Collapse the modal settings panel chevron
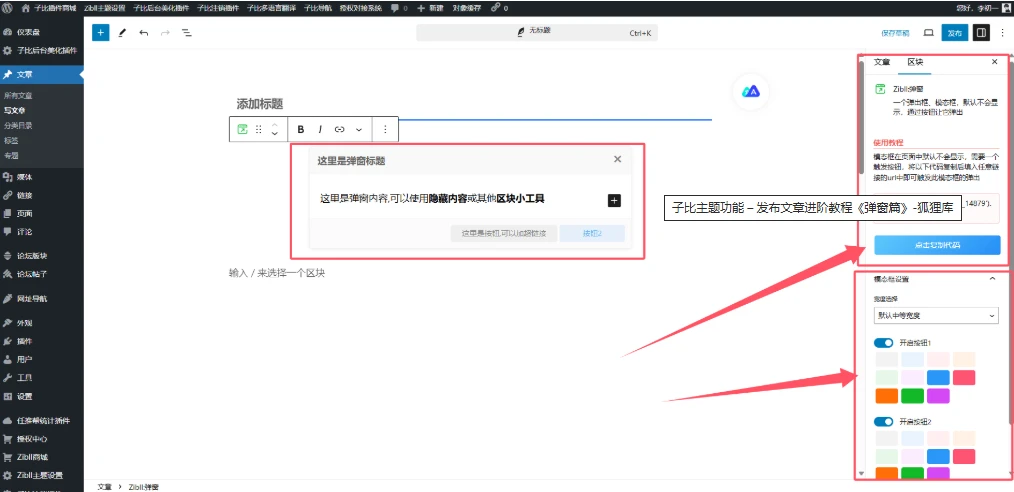 [x=992, y=279]
